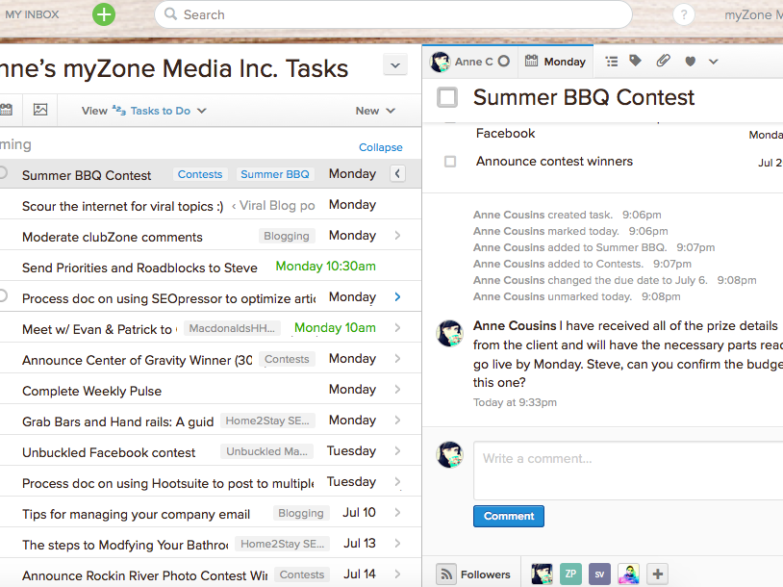Select the ZP follower avatar
Image resolution: width=783 pixels, height=587 pixels.
(x=571, y=574)
